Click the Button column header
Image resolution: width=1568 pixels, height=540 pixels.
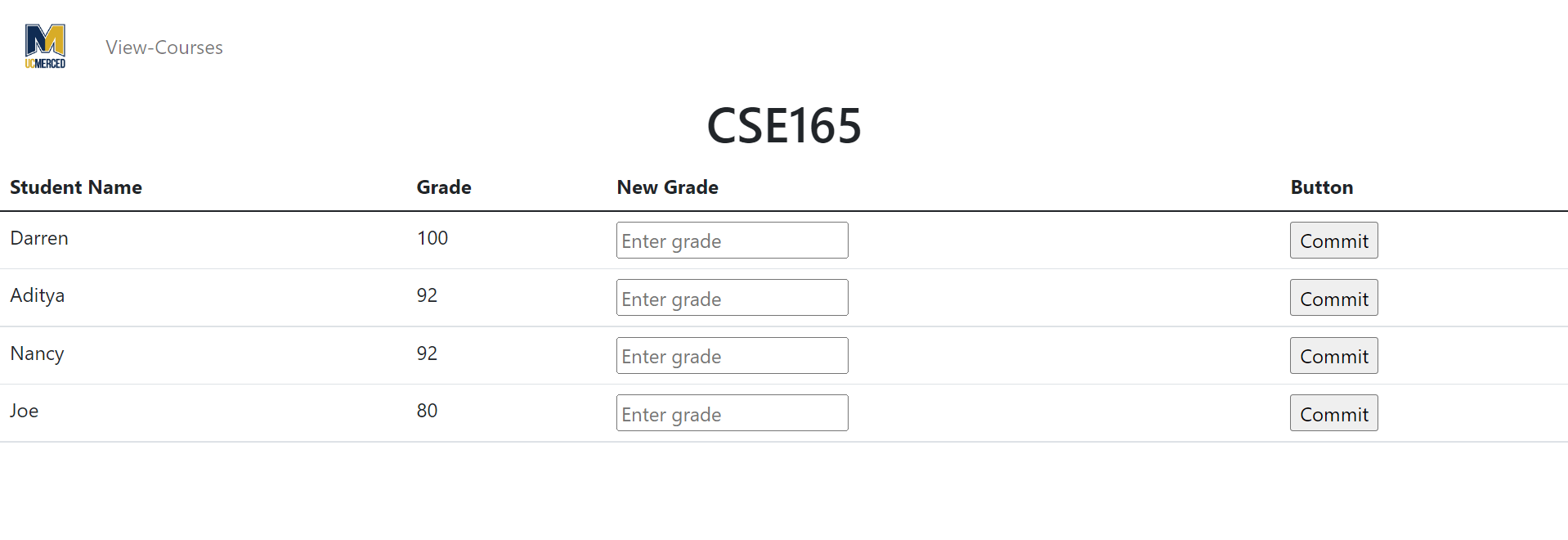click(1320, 187)
